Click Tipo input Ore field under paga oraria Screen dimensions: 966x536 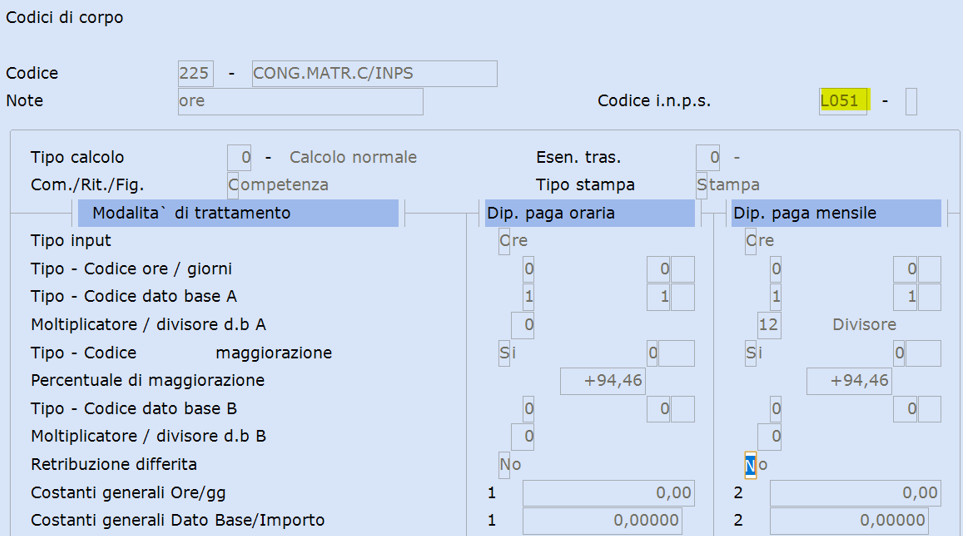[504, 241]
